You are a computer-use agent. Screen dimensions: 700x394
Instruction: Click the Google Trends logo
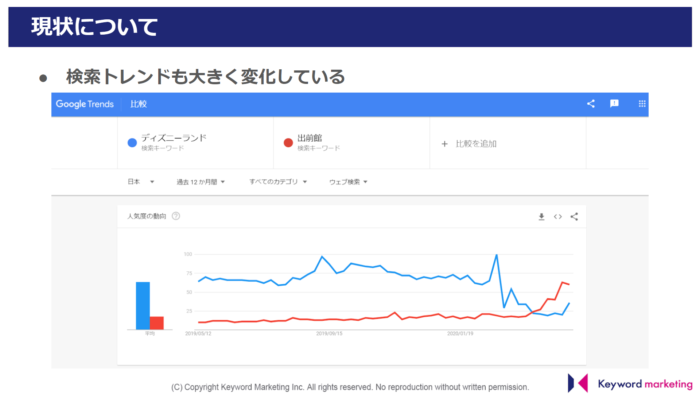click(x=84, y=104)
